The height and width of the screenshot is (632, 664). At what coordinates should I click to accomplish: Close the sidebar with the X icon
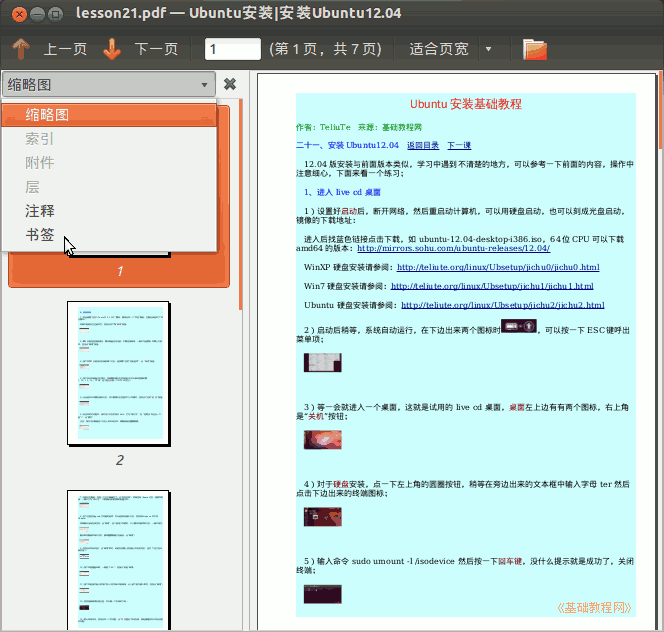click(230, 84)
